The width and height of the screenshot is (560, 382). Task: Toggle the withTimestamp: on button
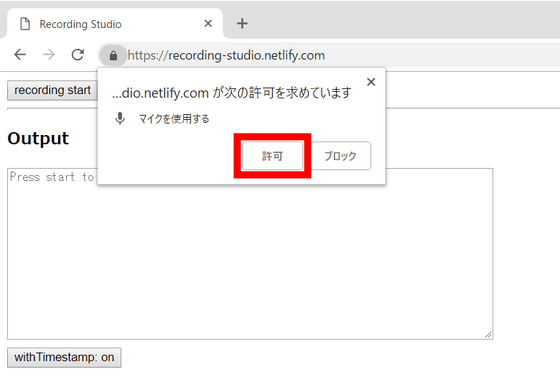coord(64,357)
